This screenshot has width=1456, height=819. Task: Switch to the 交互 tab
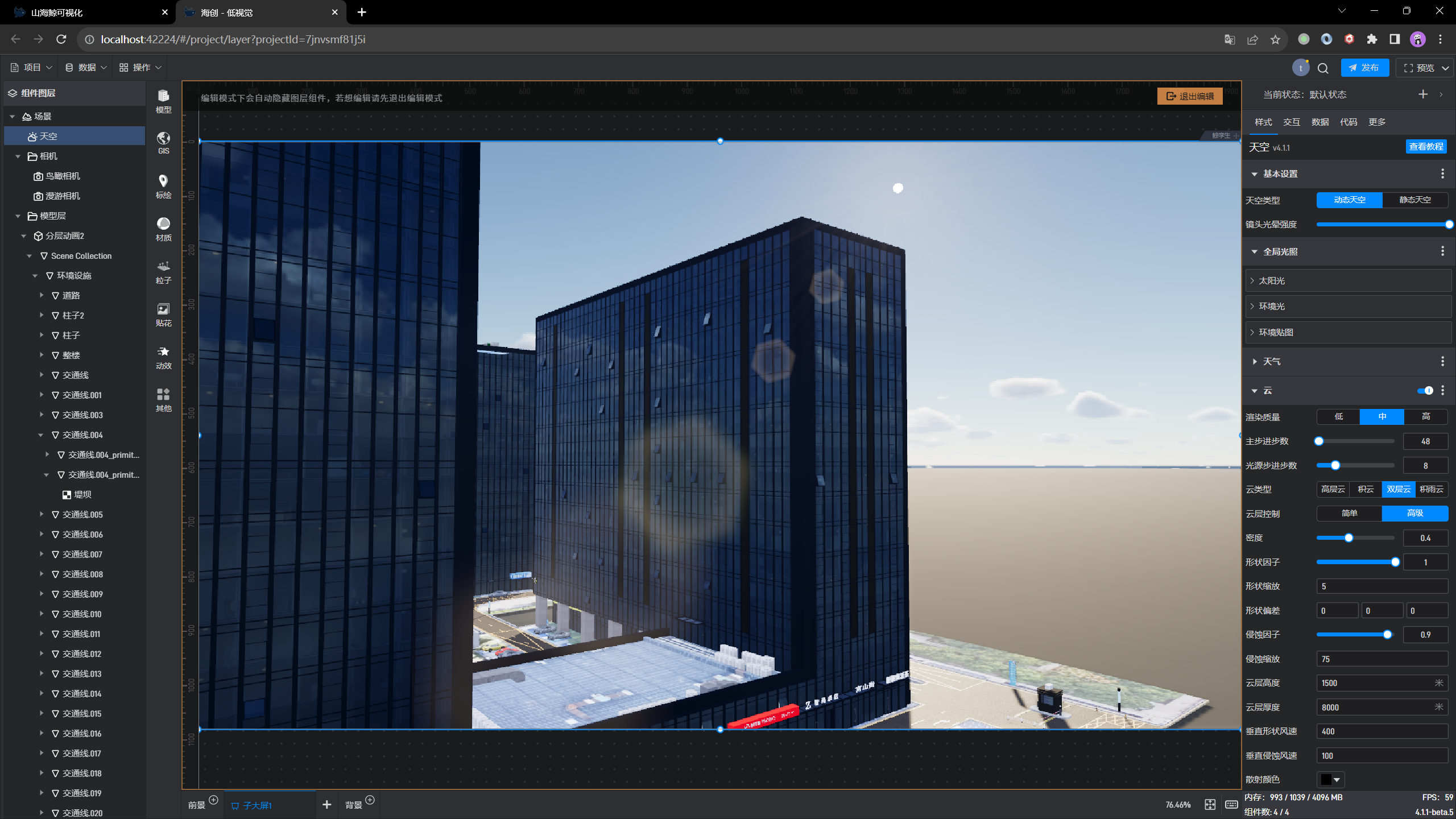(1291, 122)
